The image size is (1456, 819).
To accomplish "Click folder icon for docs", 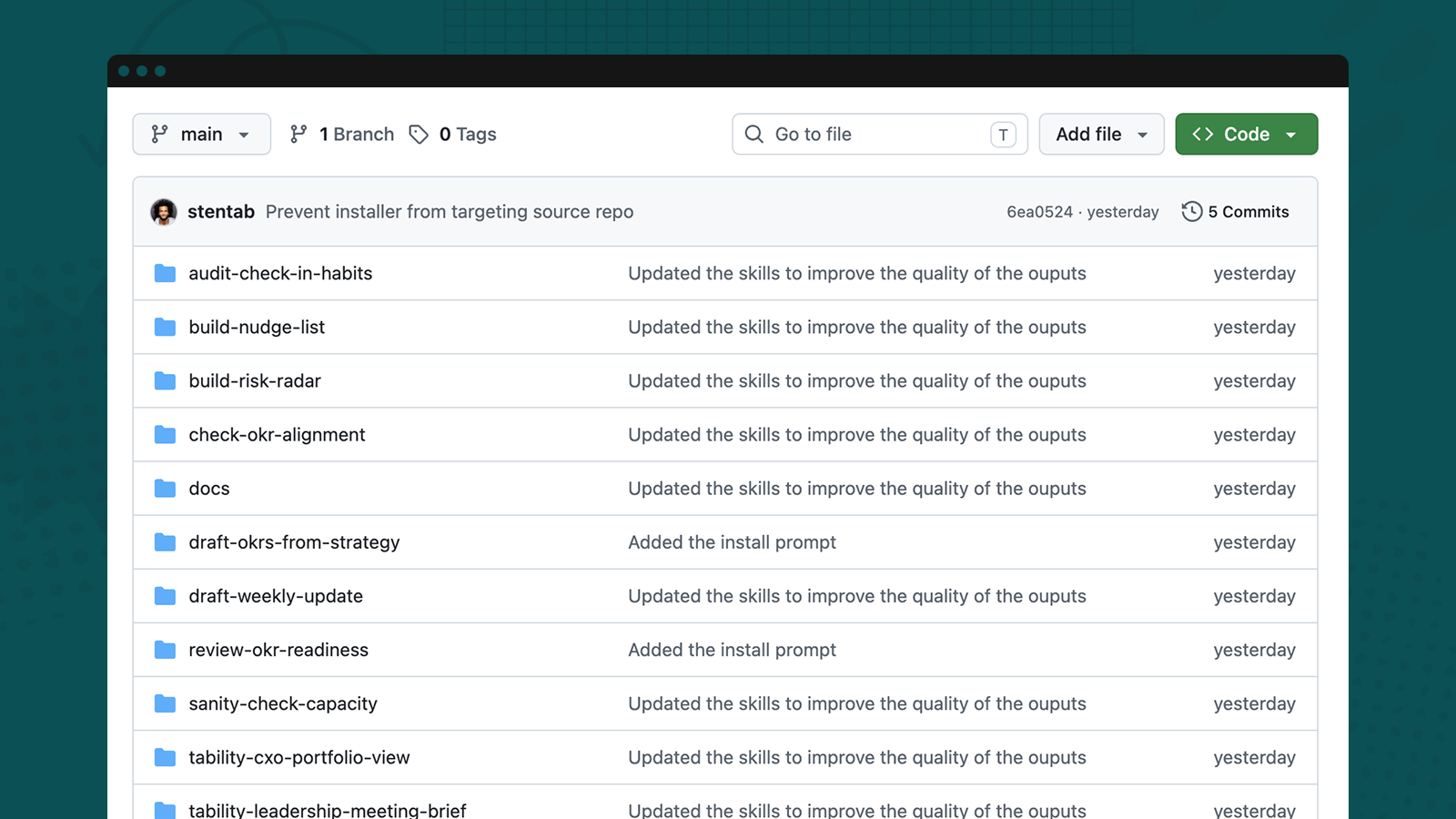I will (x=165, y=488).
